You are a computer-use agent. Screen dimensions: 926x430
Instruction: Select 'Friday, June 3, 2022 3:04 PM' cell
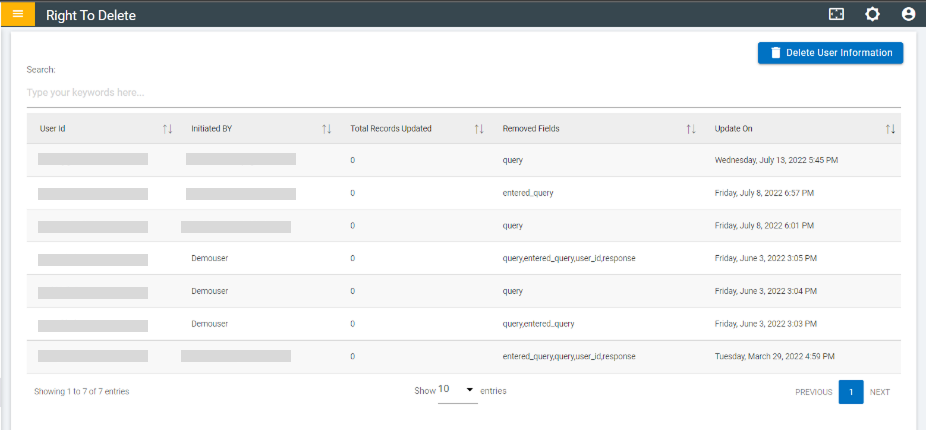(766, 291)
